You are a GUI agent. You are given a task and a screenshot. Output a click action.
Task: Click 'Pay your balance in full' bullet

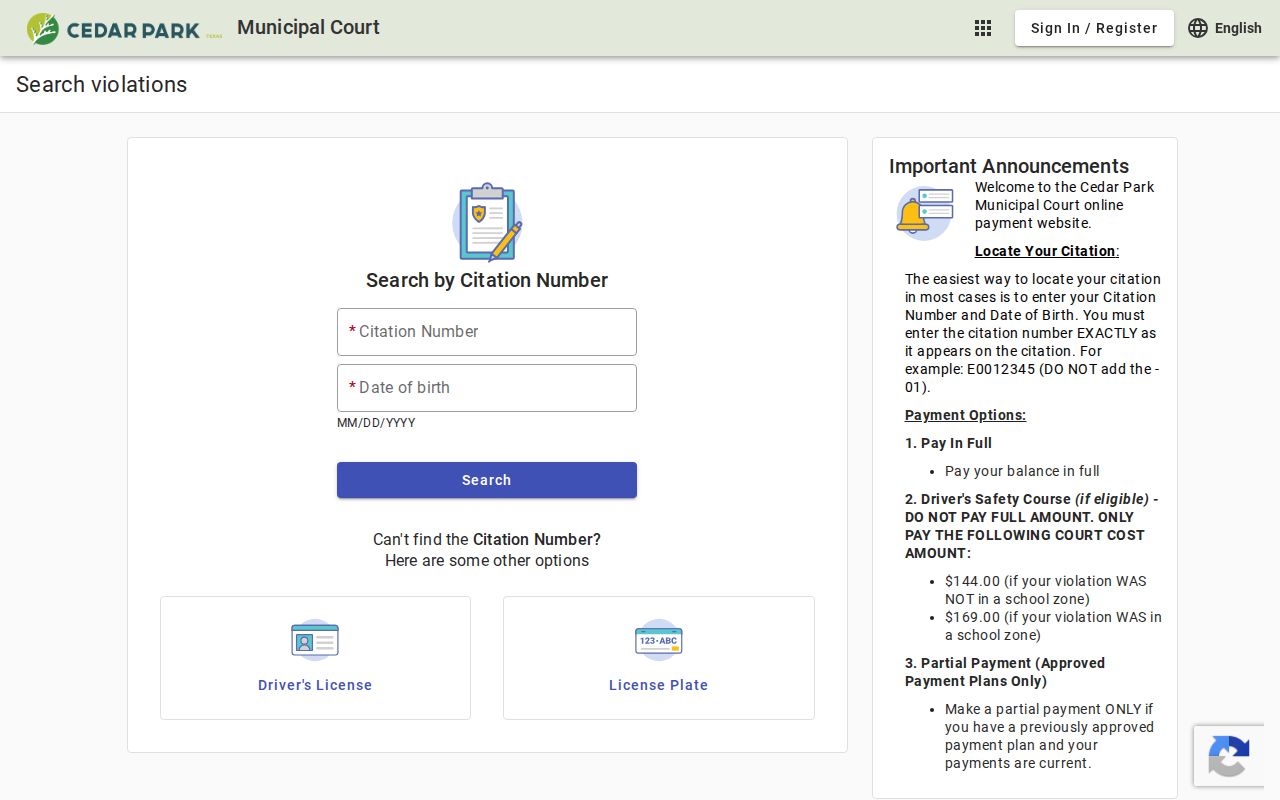pos(1022,471)
